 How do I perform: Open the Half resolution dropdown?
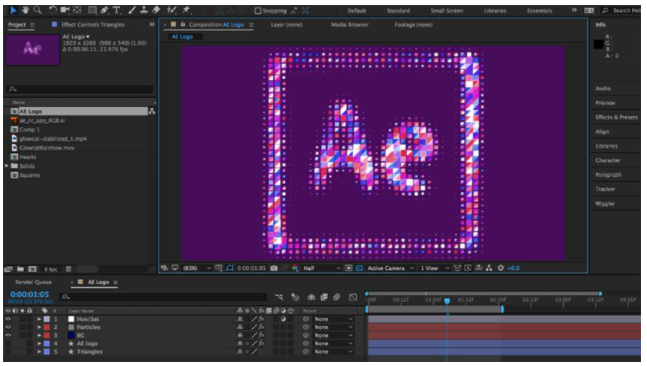(321, 268)
